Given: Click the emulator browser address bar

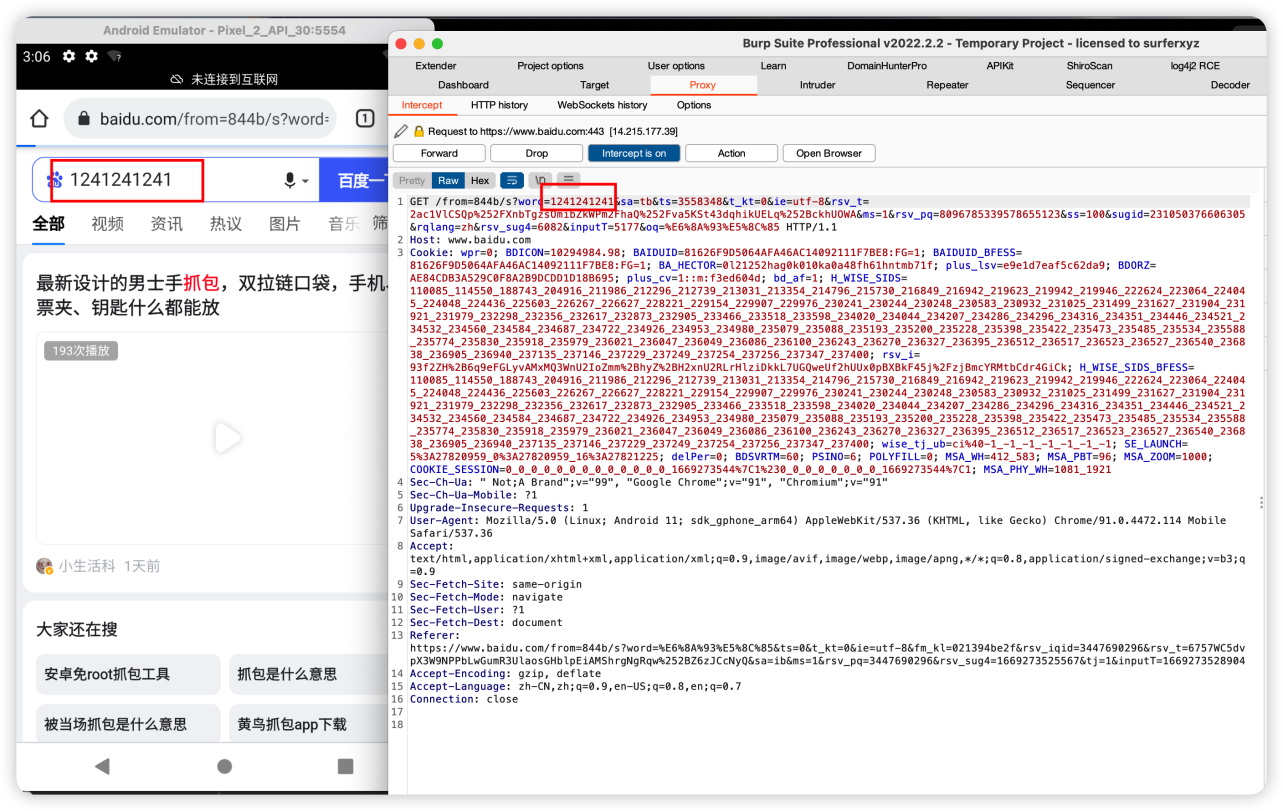Looking at the screenshot, I should point(201,119).
